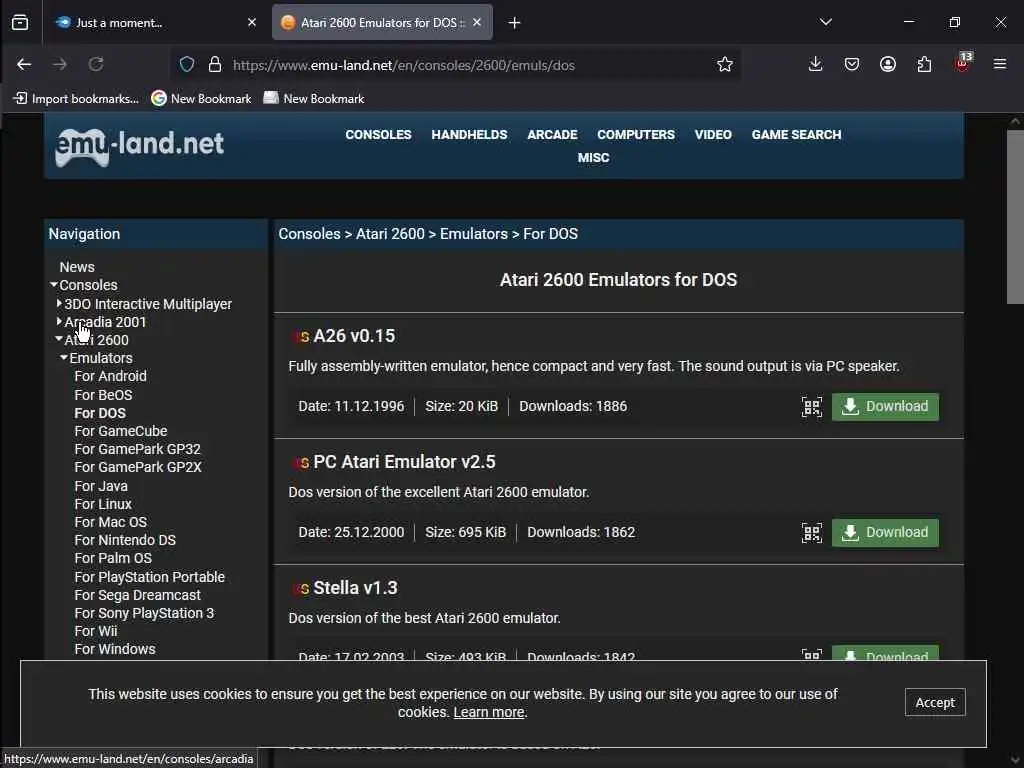The image size is (1024, 768).
Task: Select For GameCube emulators
Action: tap(121, 431)
